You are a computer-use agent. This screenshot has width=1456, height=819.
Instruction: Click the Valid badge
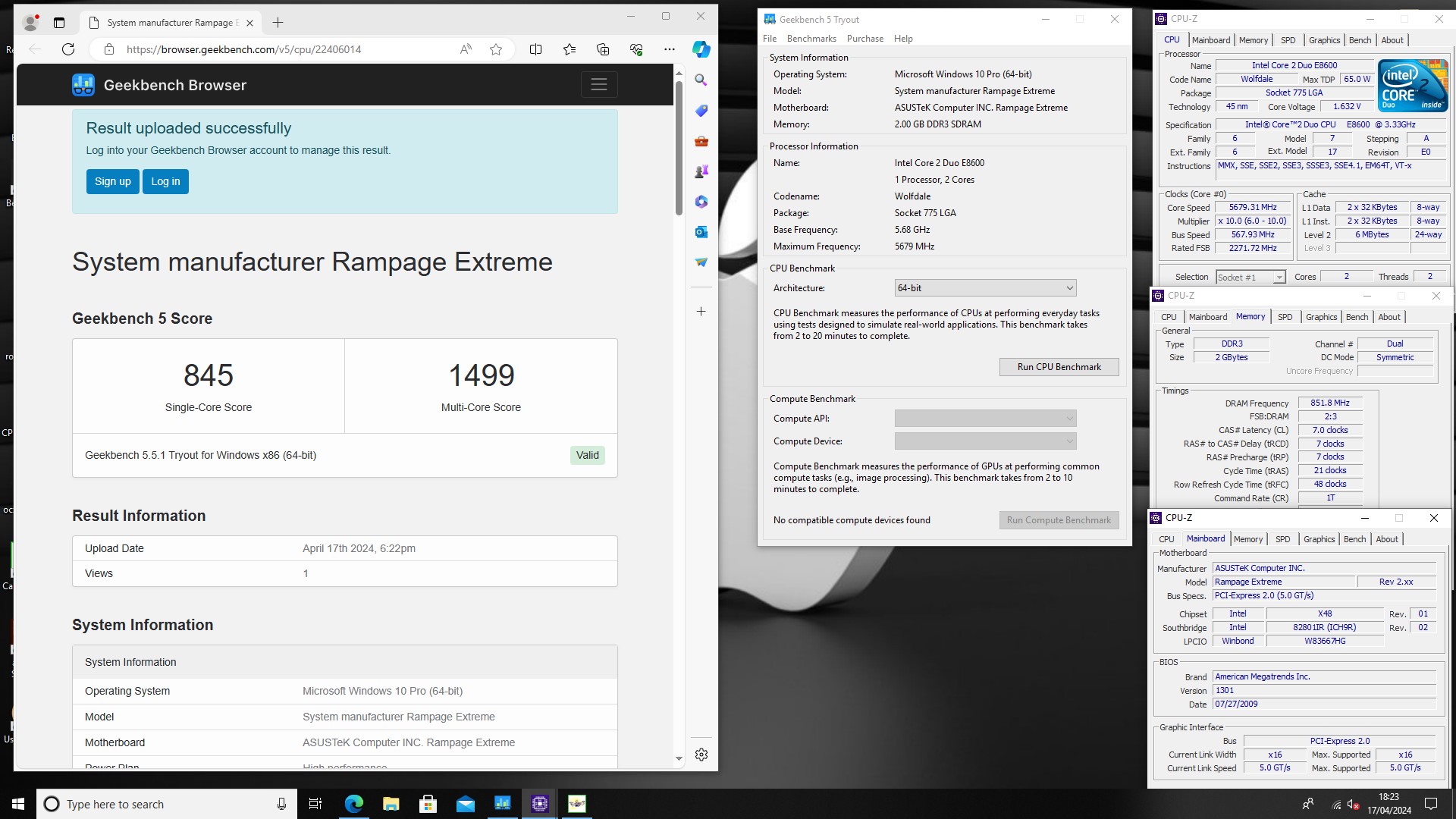(587, 455)
